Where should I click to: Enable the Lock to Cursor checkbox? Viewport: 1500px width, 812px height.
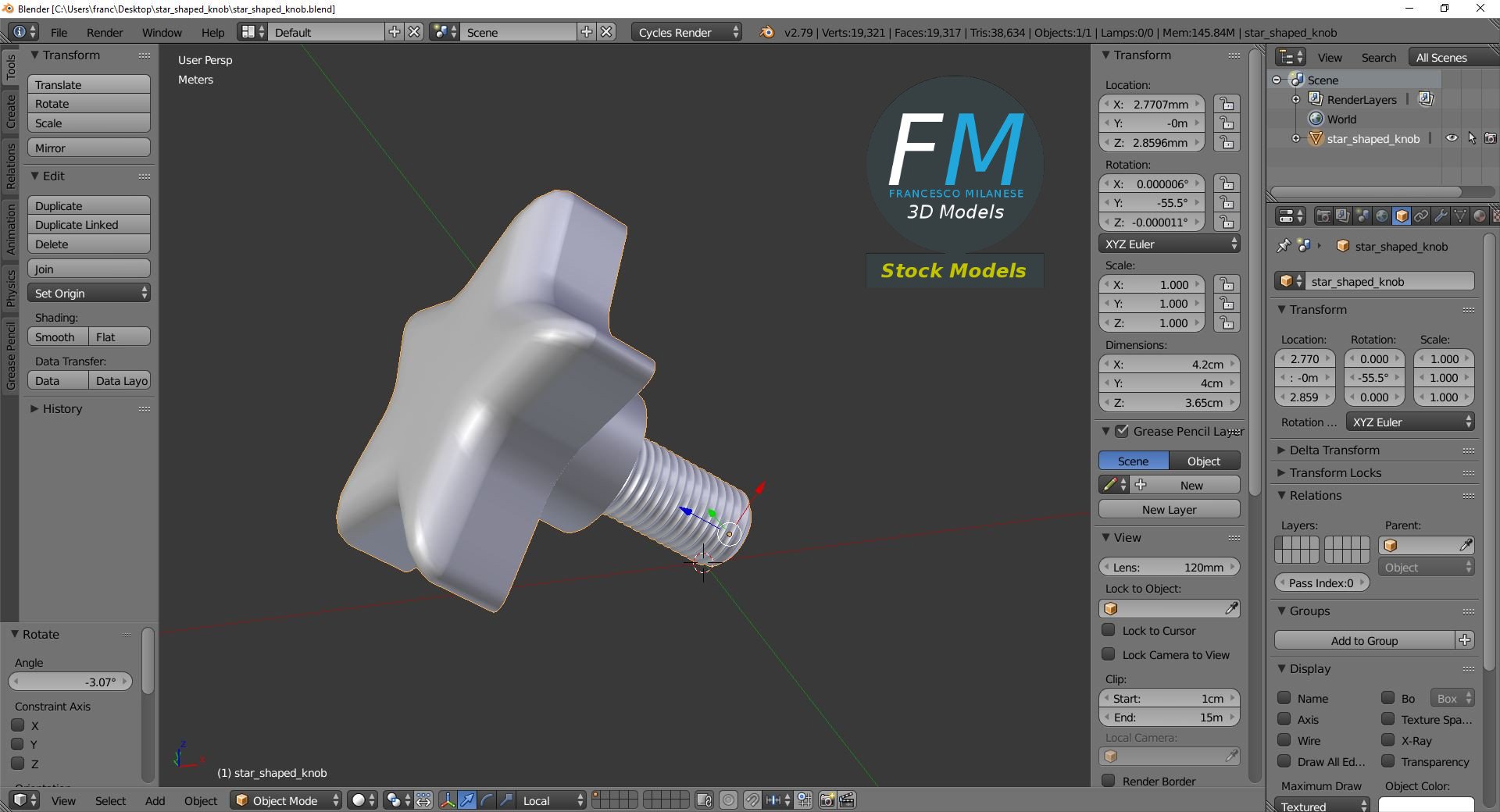[x=1109, y=631]
